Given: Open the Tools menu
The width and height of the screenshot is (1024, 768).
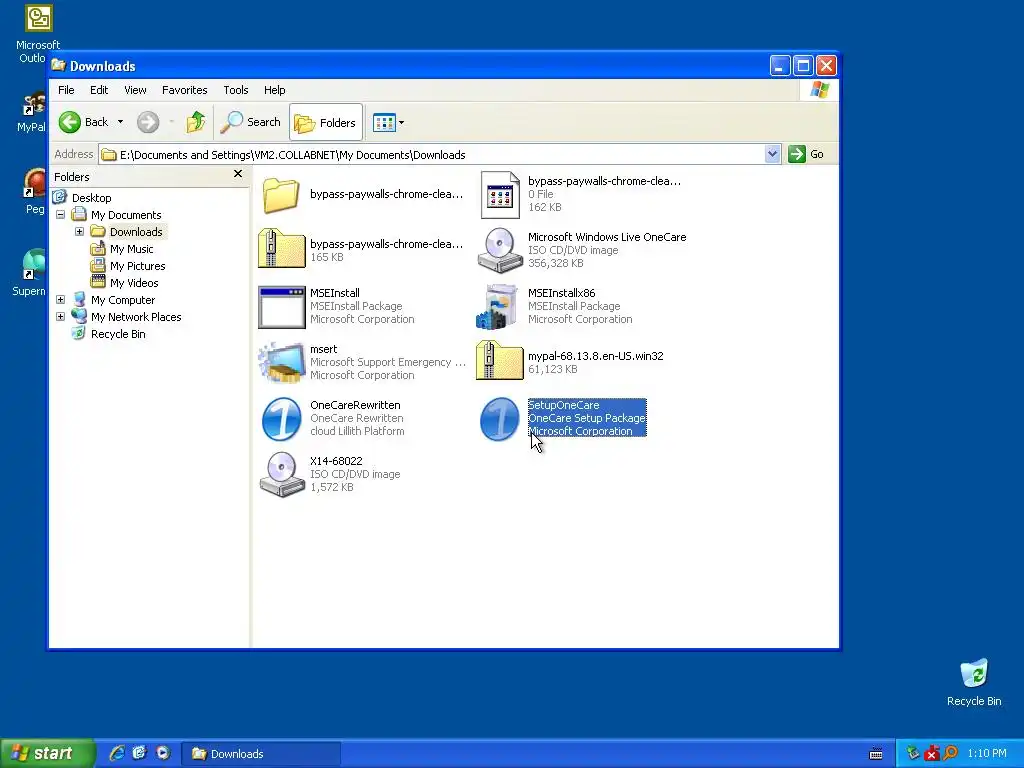Looking at the screenshot, I should pyautogui.click(x=236, y=90).
